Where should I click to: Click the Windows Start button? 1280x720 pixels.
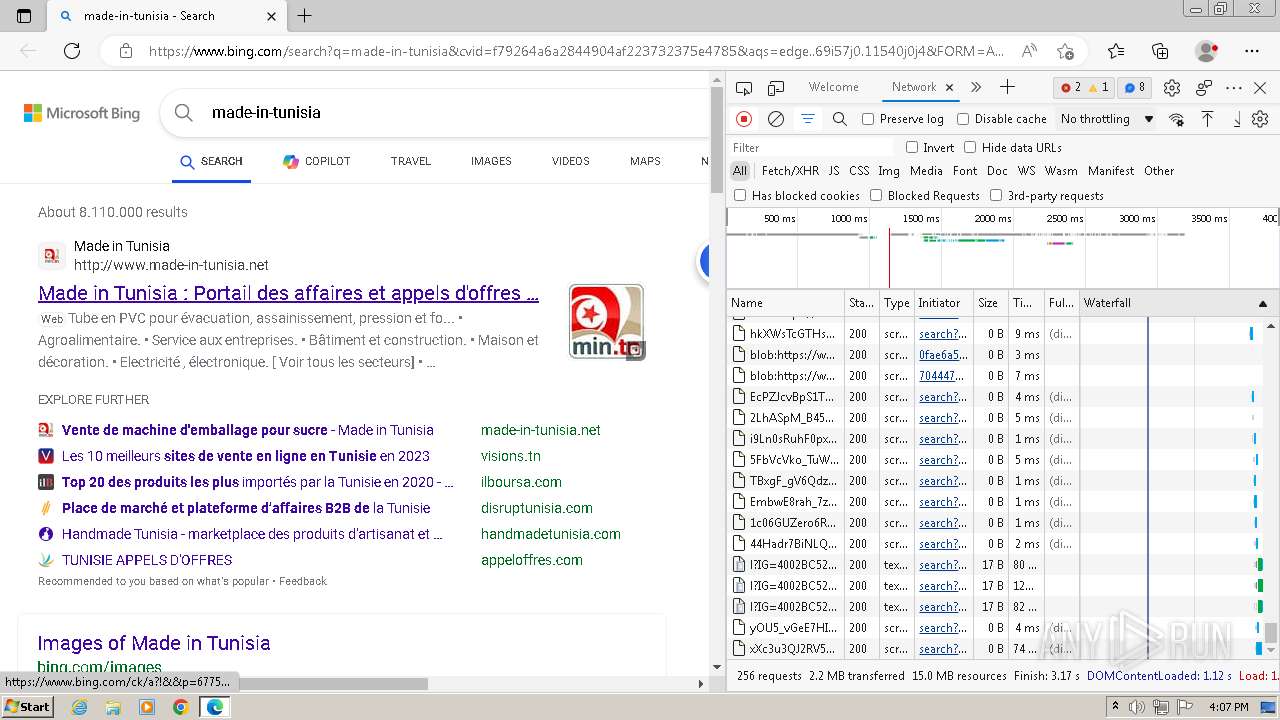point(27,706)
